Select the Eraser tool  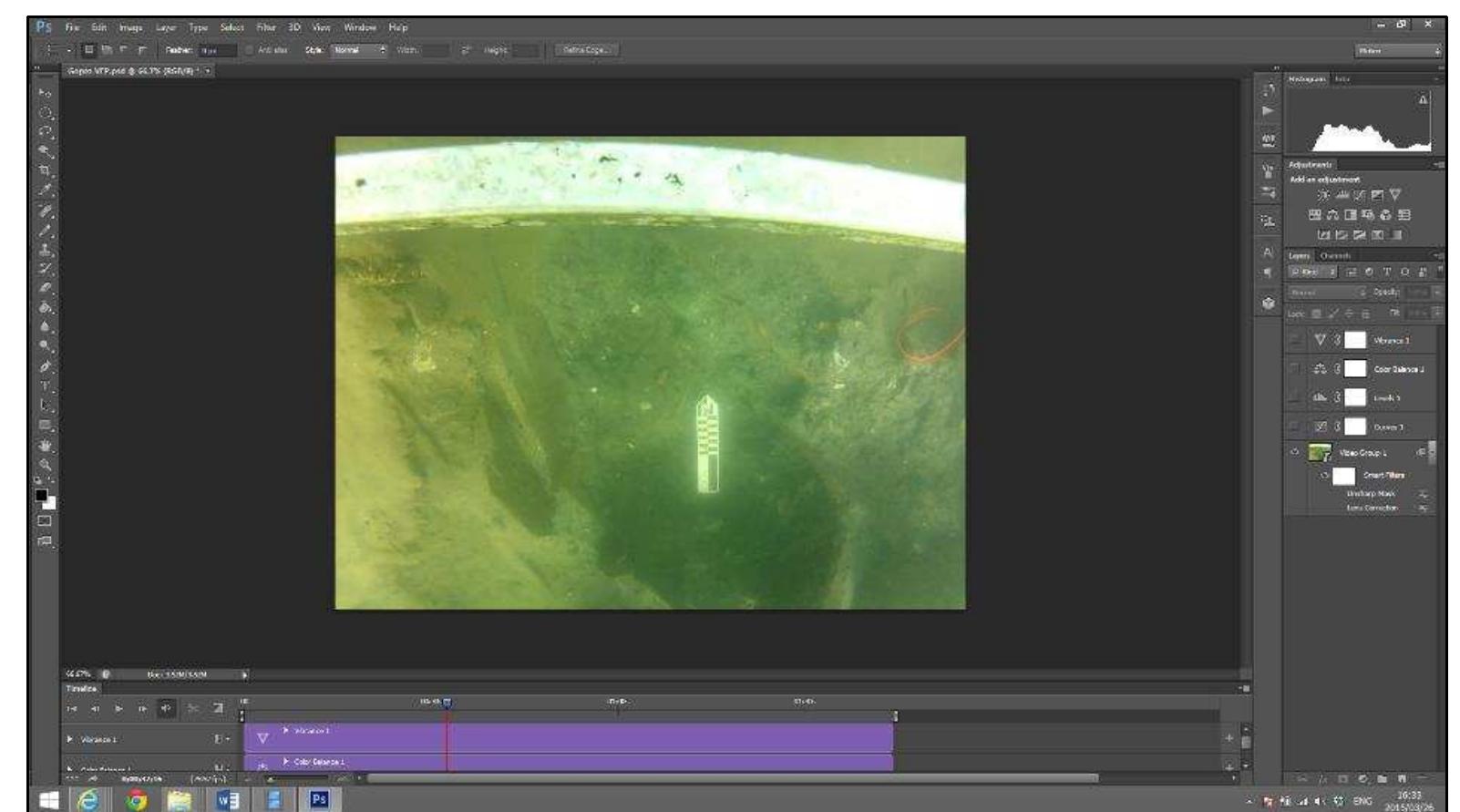point(45,287)
